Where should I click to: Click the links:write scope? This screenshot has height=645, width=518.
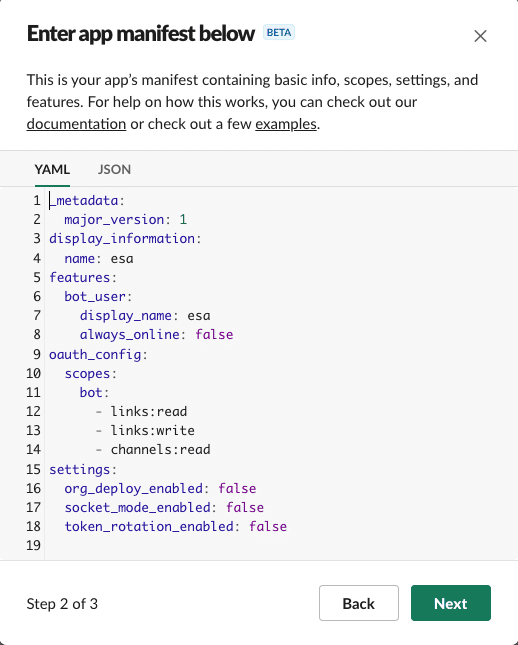153,430
